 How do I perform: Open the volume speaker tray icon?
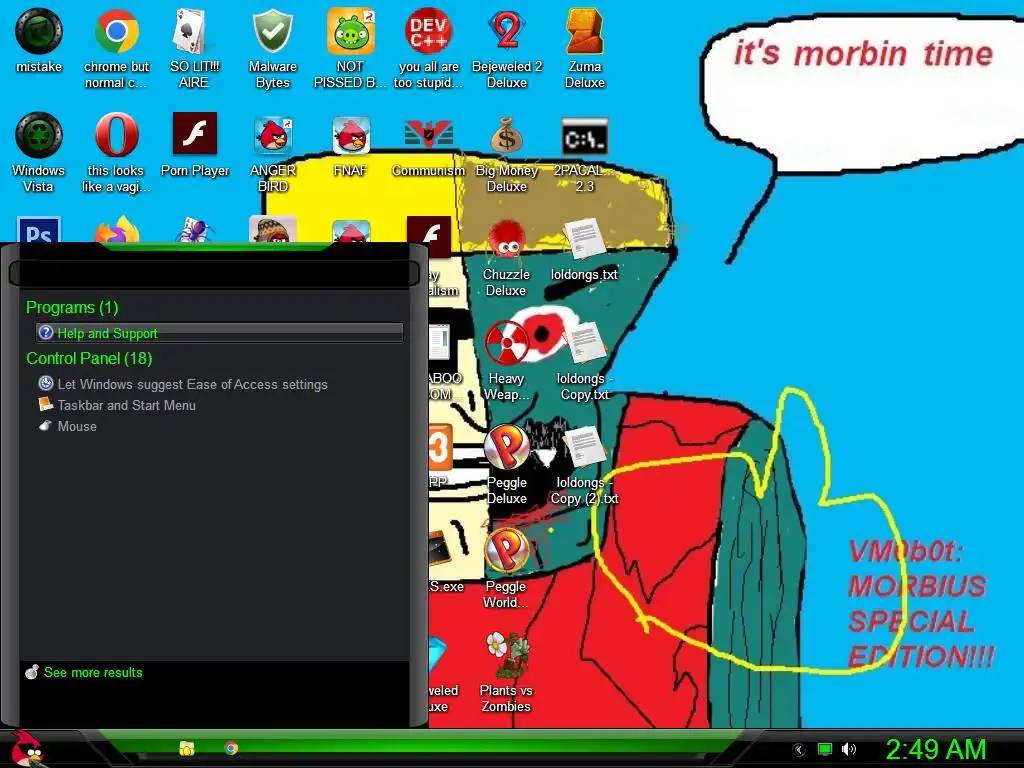pos(849,749)
